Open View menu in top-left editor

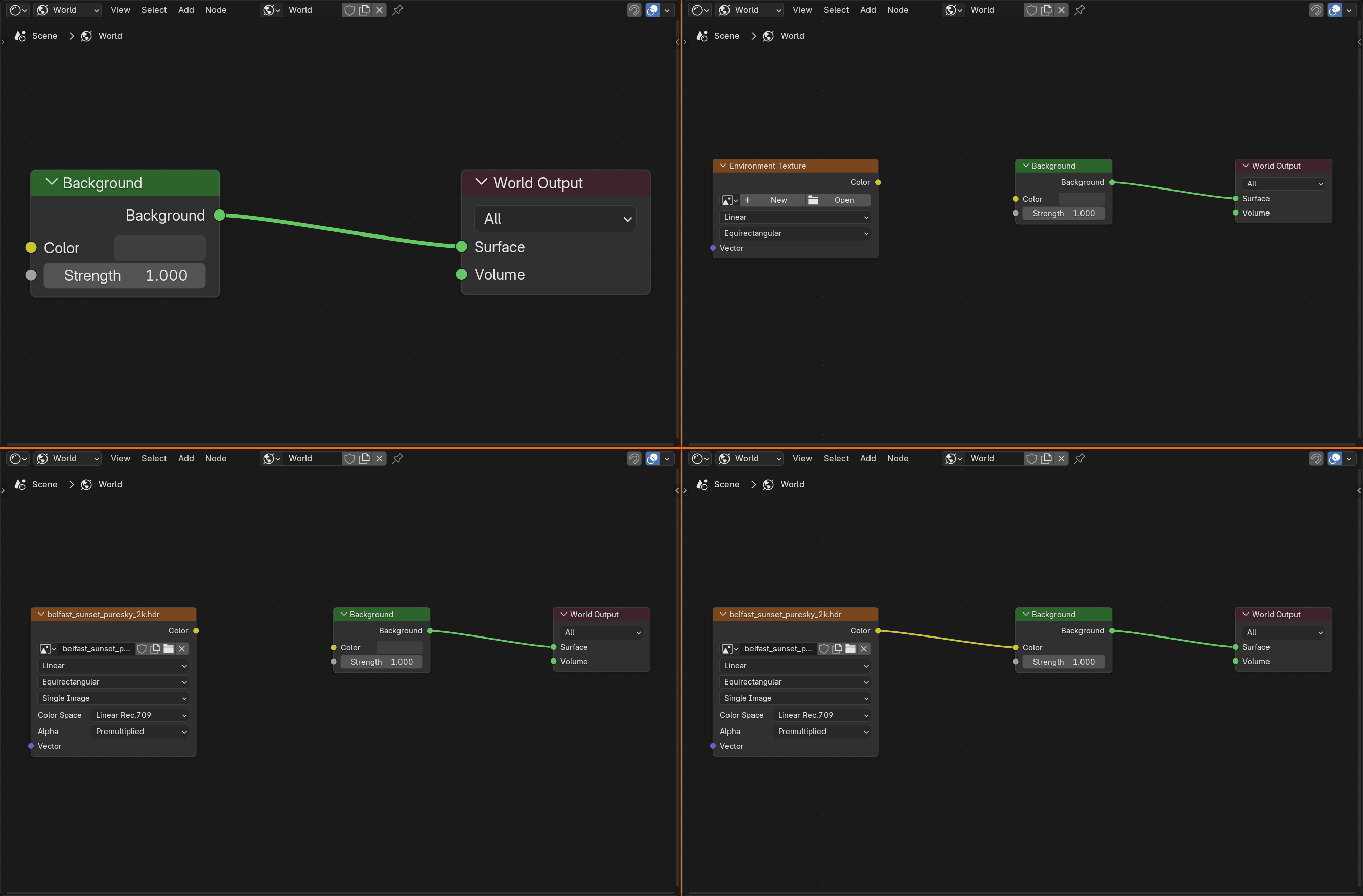(x=120, y=10)
